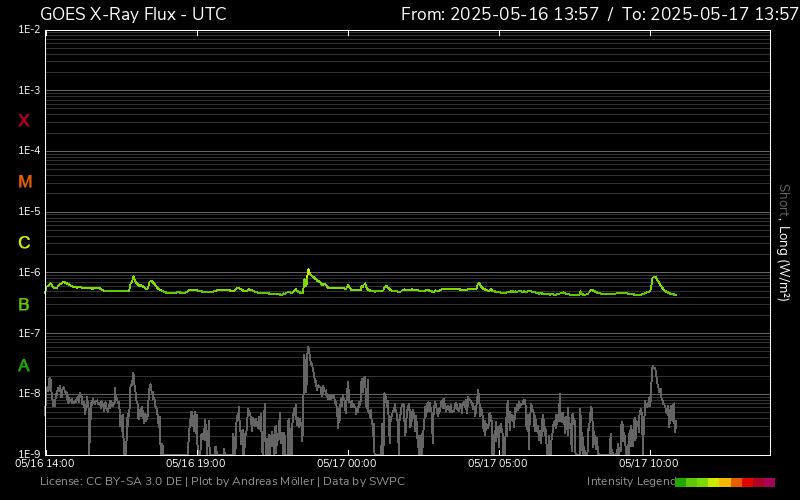
Task: Select the A flare class label
Action: (x=24, y=366)
